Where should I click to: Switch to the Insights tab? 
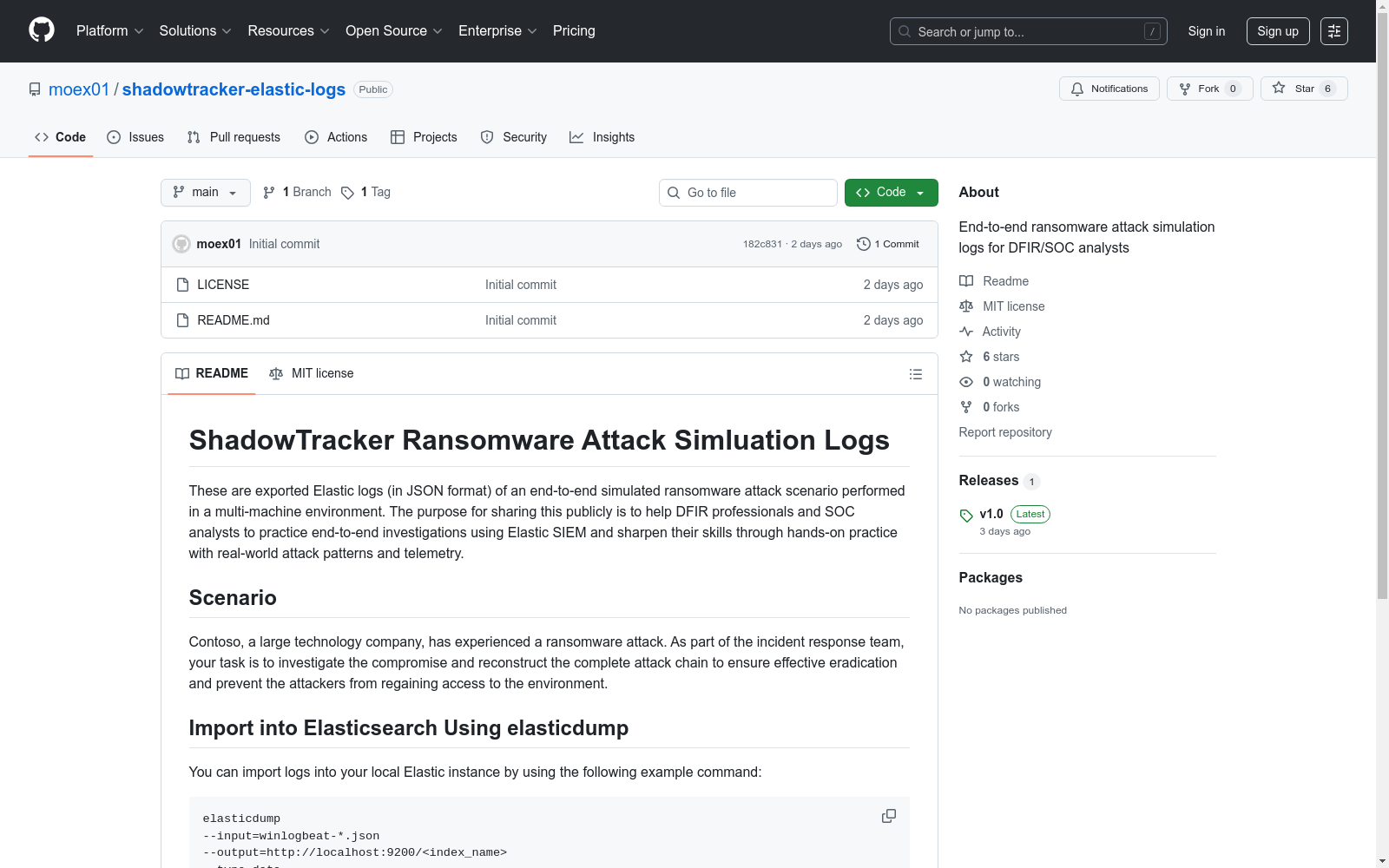coord(602,137)
